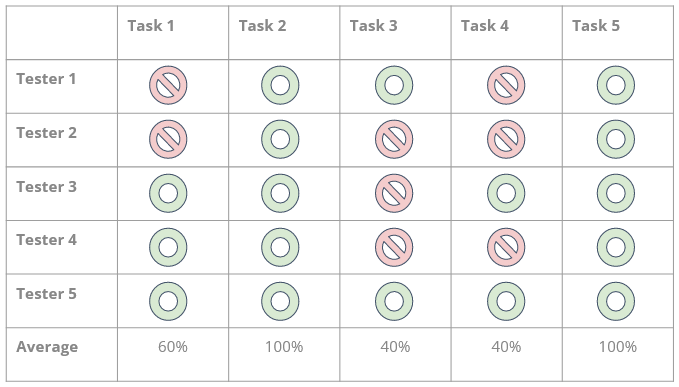This screenshot has height=387, width=679.
Task: Select Tester 5's green circle for Task 3
Action: click(394, 301)
